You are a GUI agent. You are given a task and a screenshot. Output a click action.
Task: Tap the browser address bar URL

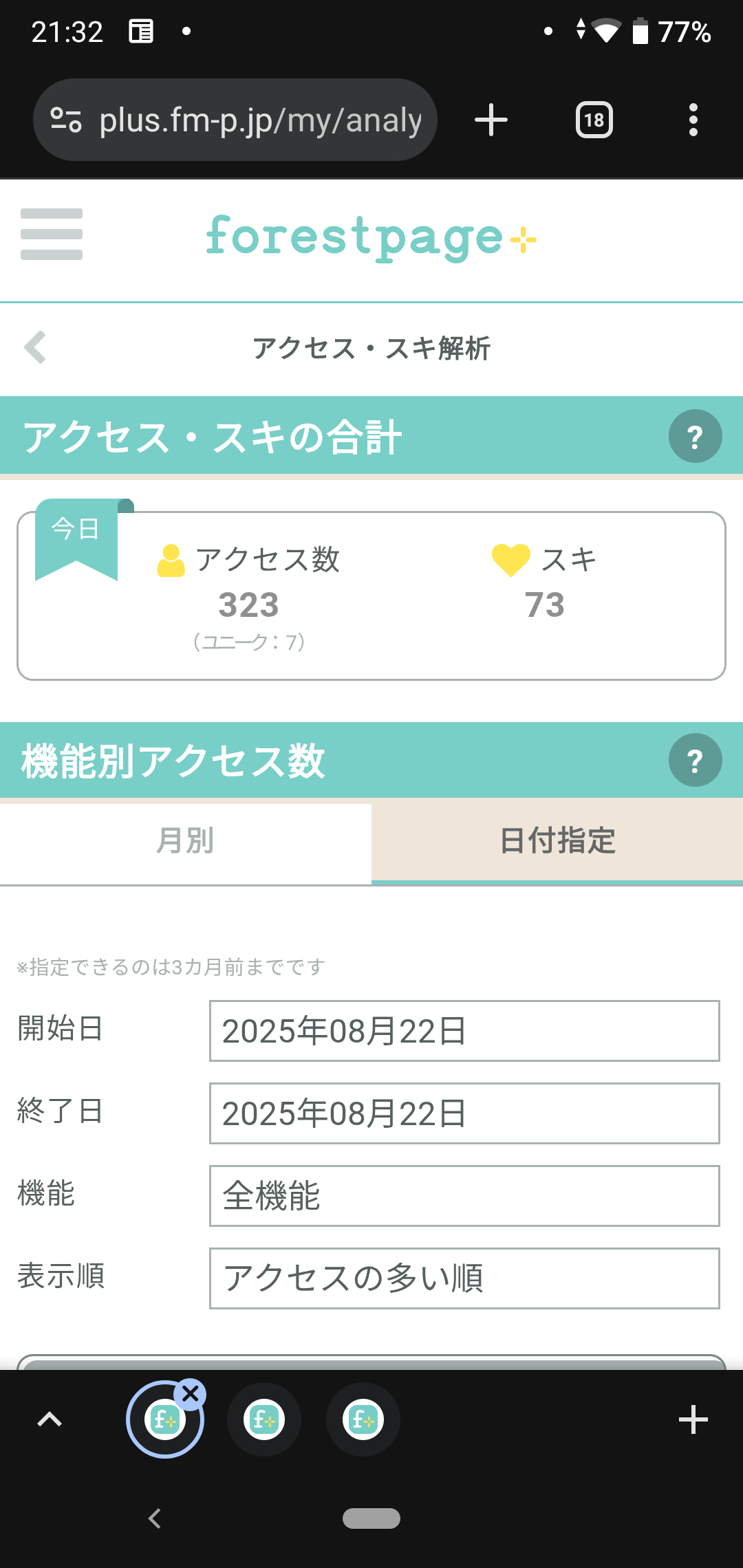point(260,120)
